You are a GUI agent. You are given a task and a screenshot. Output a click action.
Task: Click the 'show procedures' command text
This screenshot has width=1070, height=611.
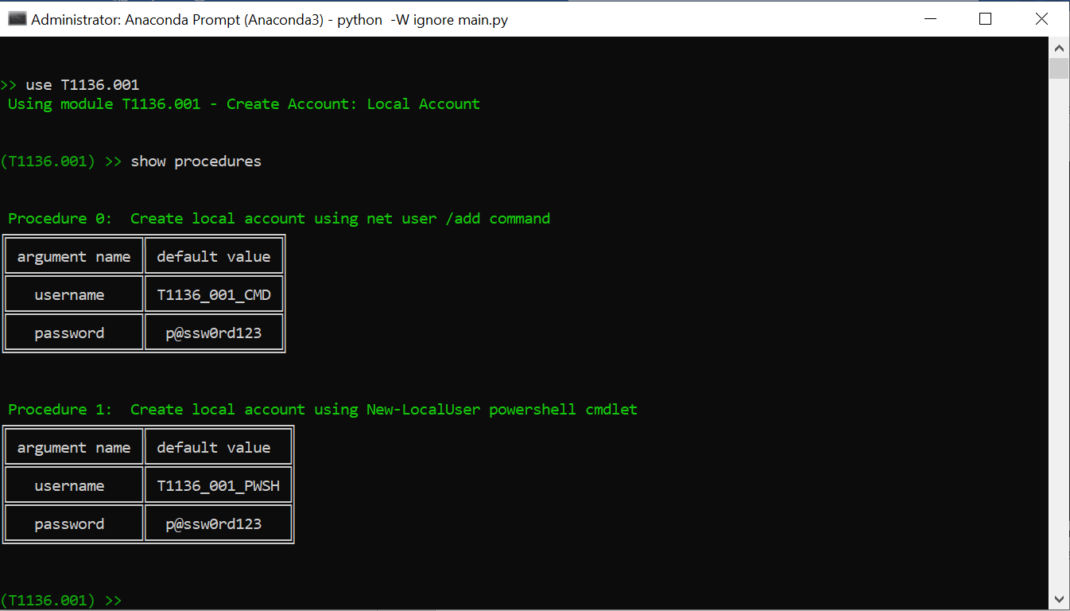coord(195,161)
